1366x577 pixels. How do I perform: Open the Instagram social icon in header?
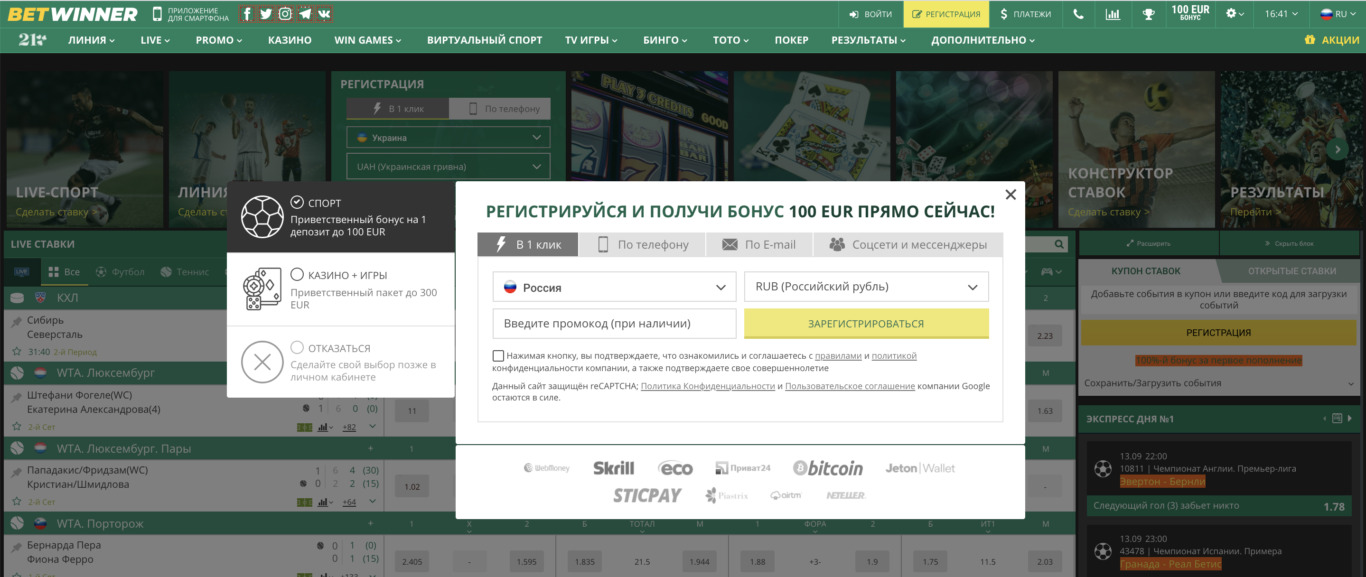click(285, 14)
